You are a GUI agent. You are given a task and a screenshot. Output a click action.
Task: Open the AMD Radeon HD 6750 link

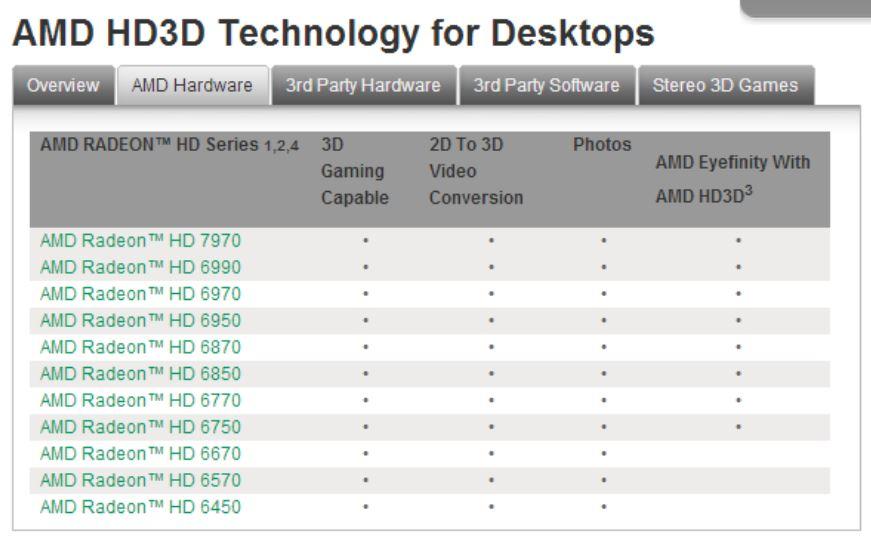(141, 427)
